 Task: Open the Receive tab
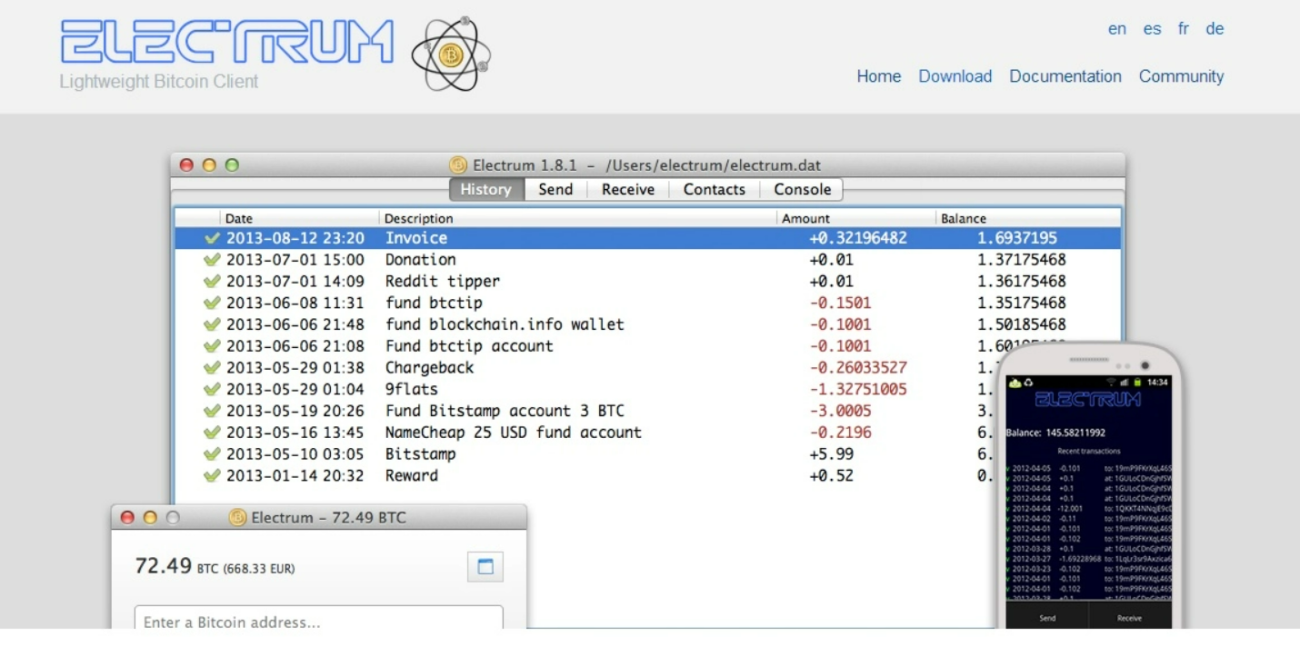(x=628, y=190)
